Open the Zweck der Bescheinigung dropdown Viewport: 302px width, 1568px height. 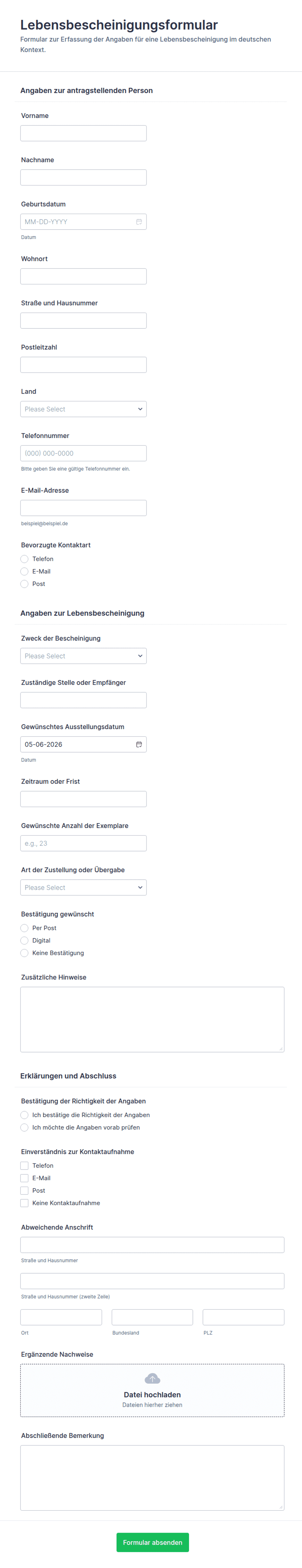point(83,656)
